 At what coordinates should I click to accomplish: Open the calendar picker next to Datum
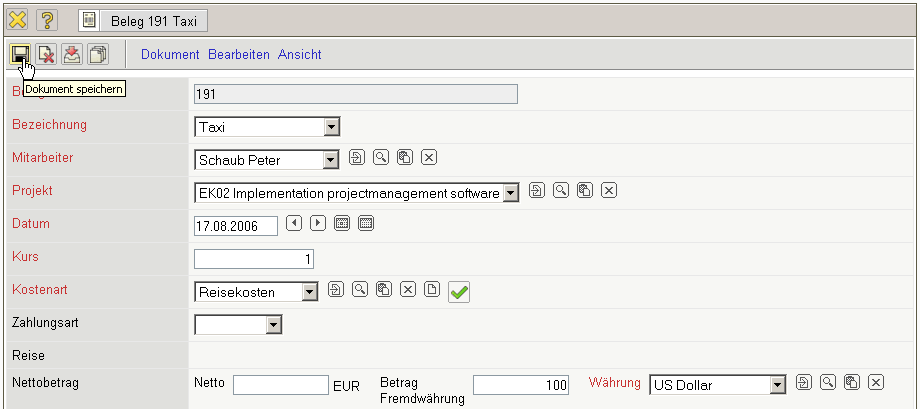(366, 223)
